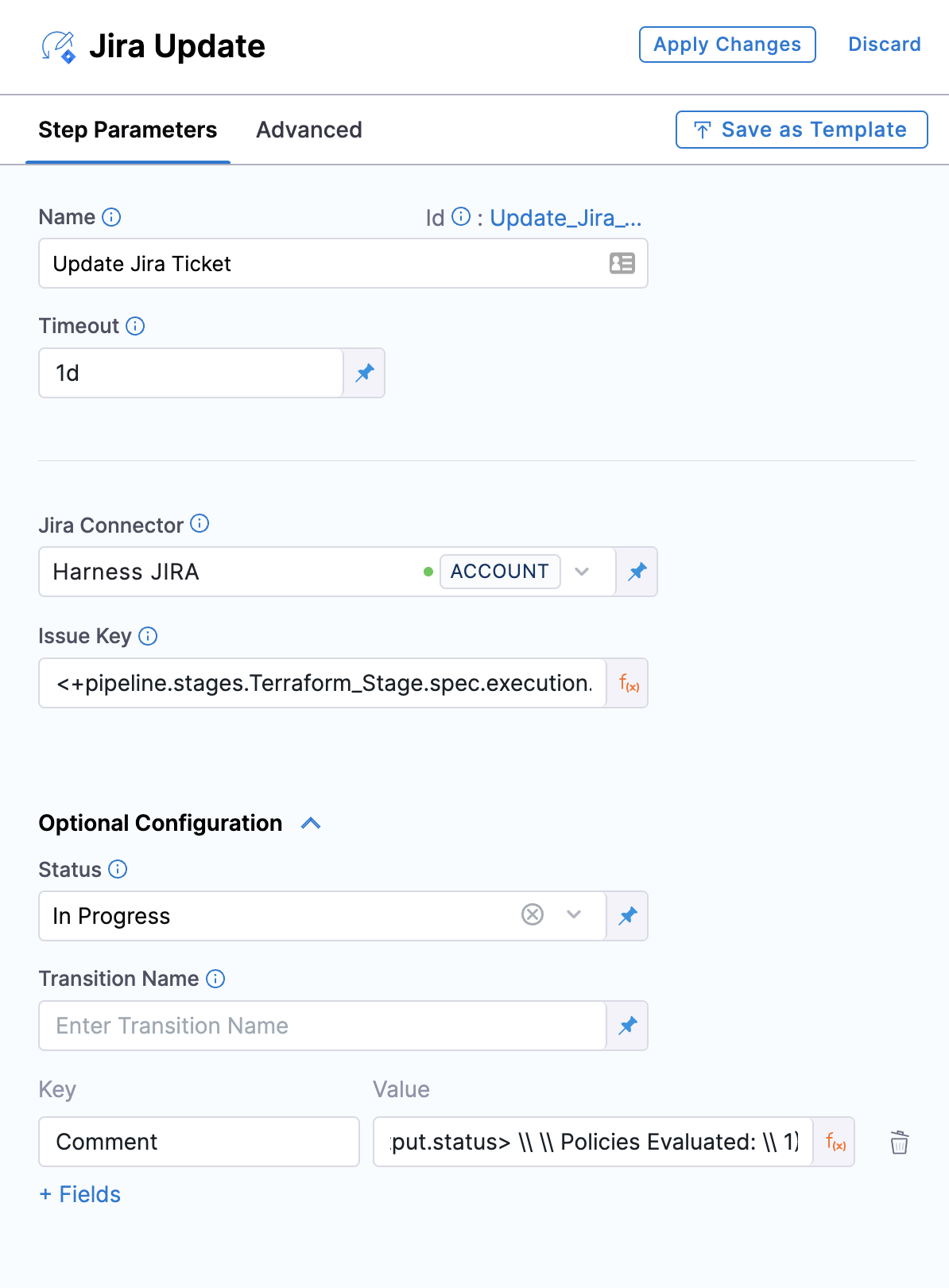Image resolution: width=949 pixels, height=1288 pixels.
Task: Click the Enter Transition Name field
Action: (322, 1026)
